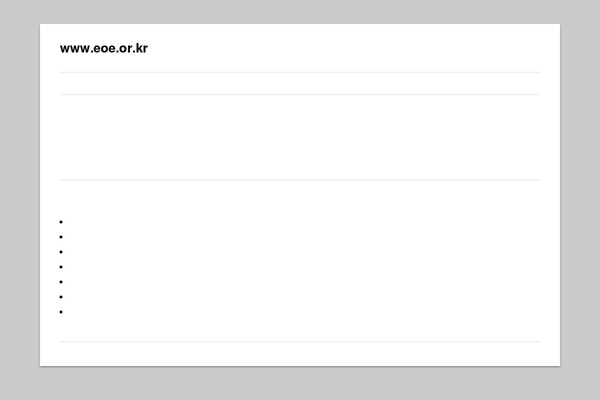Click the large blank section between second and third dividers
Viewport: 600px width, 400px height.
300,137
